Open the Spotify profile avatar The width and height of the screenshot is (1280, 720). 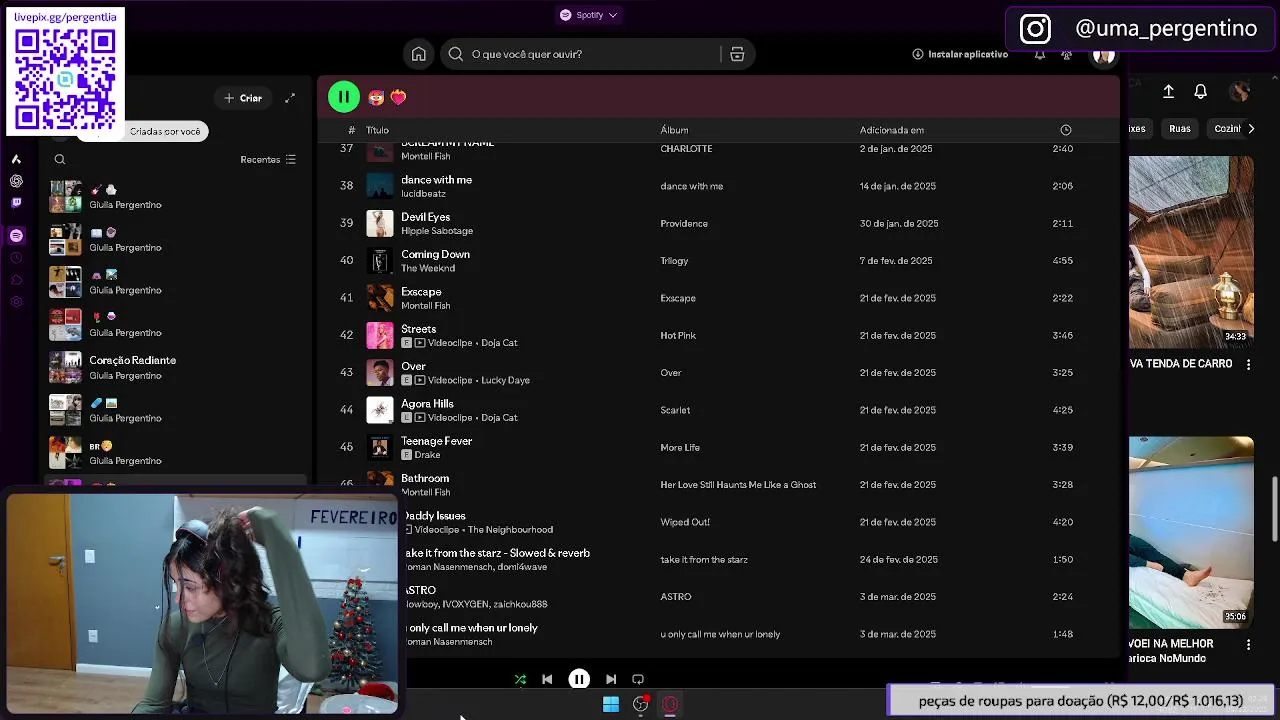[x=1104, y=54]
